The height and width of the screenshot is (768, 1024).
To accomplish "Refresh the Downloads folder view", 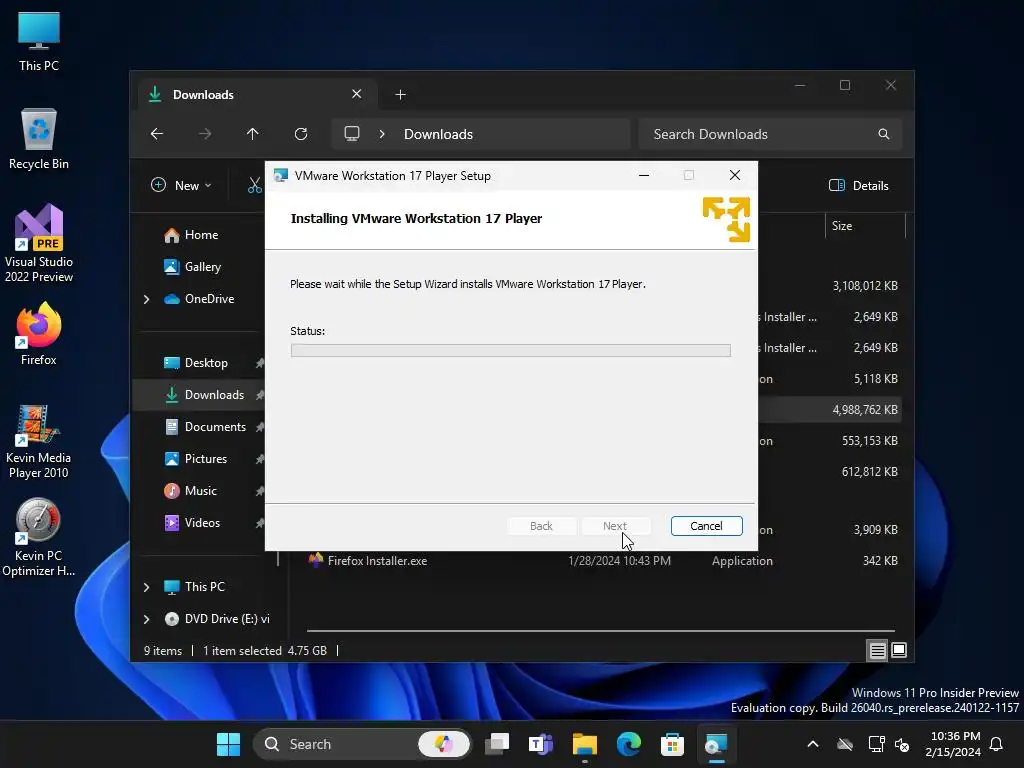I will coord(301,134).
